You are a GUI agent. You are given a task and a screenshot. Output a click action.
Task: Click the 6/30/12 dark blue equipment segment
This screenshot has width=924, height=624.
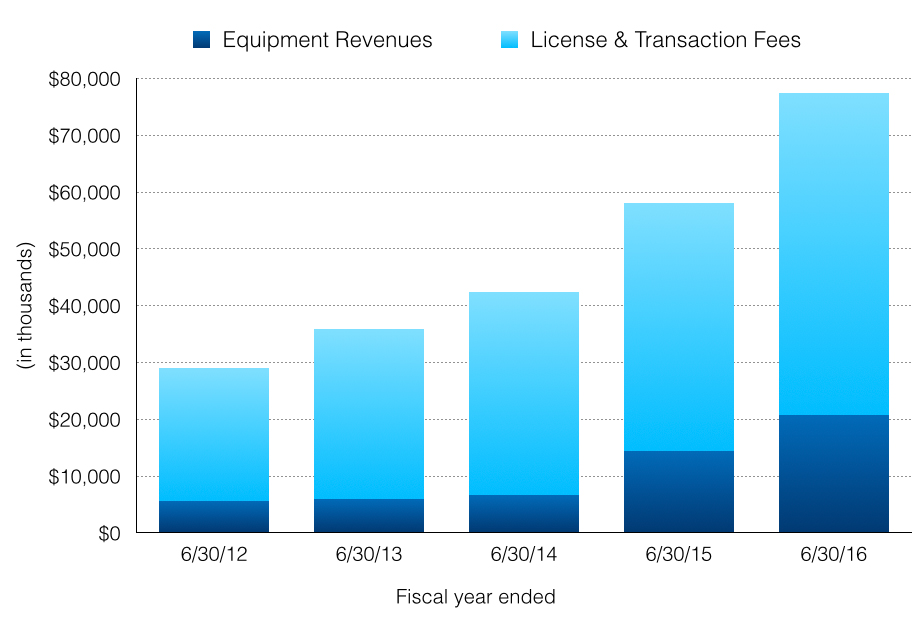pyautogui.click(x=214, y=517)
